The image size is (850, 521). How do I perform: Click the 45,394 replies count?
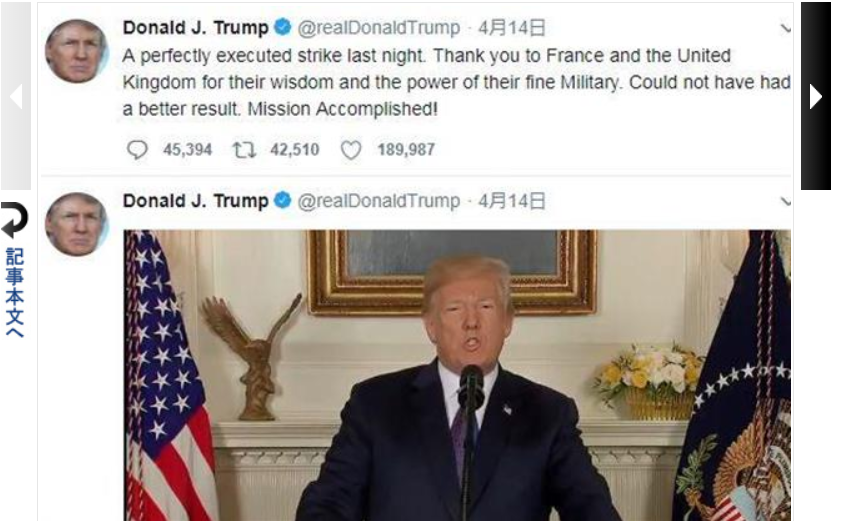[x=188, y=150]
